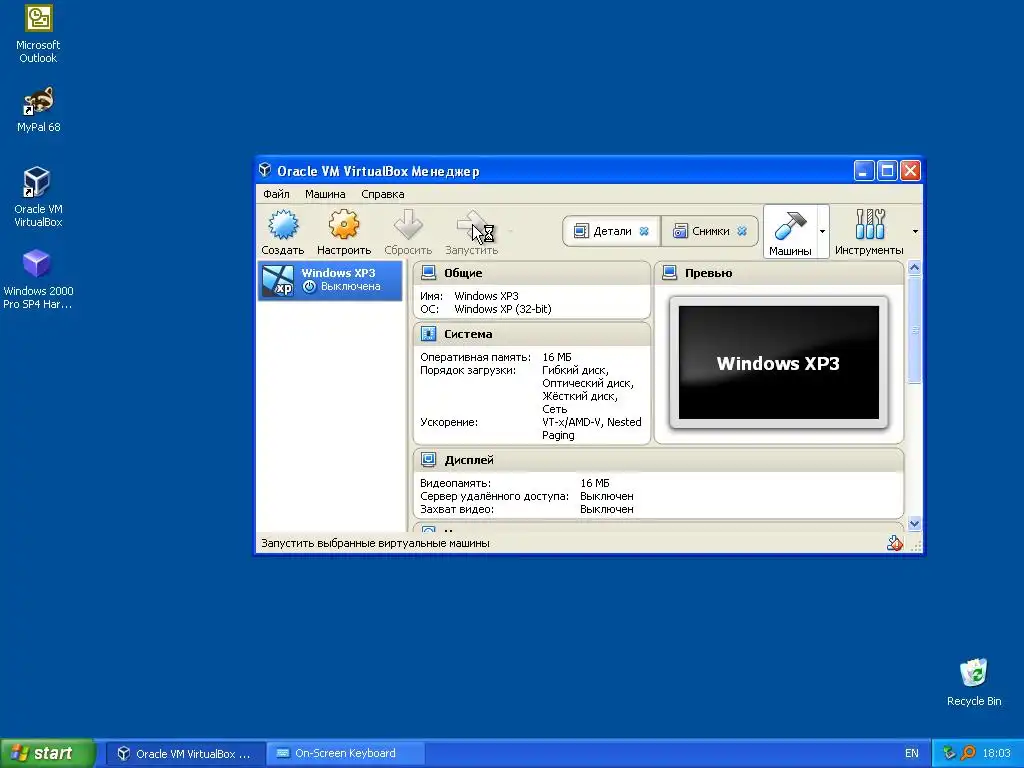Click the "Видеопамять:" label
The image size is (1024, 768).
[x=456, y=483]
